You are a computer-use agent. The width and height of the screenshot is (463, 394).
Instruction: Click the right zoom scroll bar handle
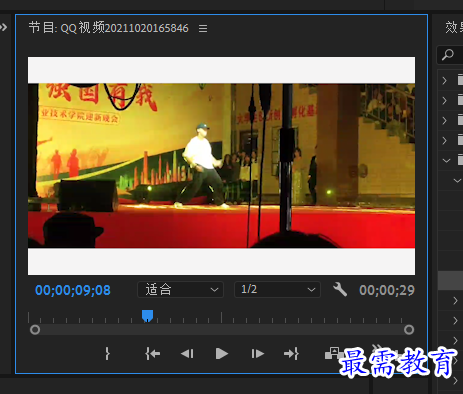tap(409, 330)
